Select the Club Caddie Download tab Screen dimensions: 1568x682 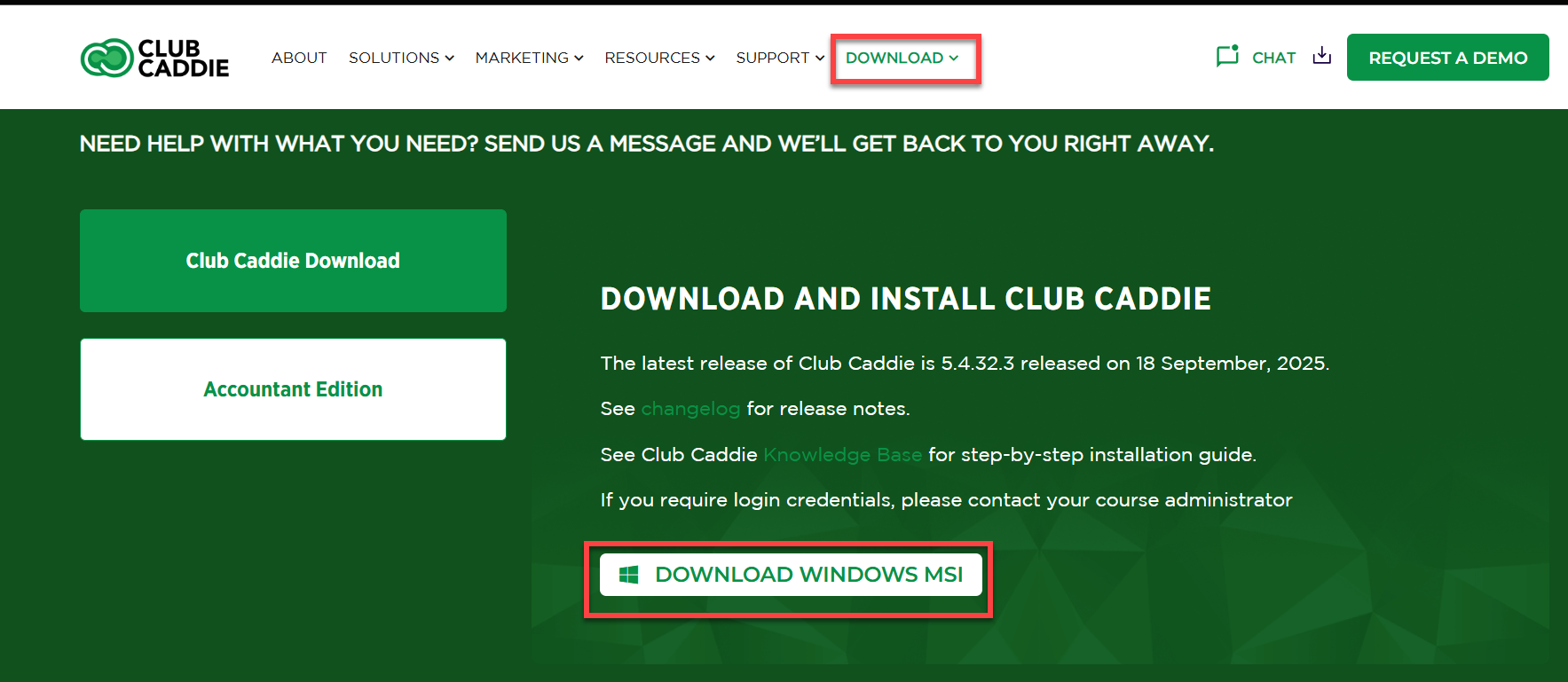tap(293, 261)
